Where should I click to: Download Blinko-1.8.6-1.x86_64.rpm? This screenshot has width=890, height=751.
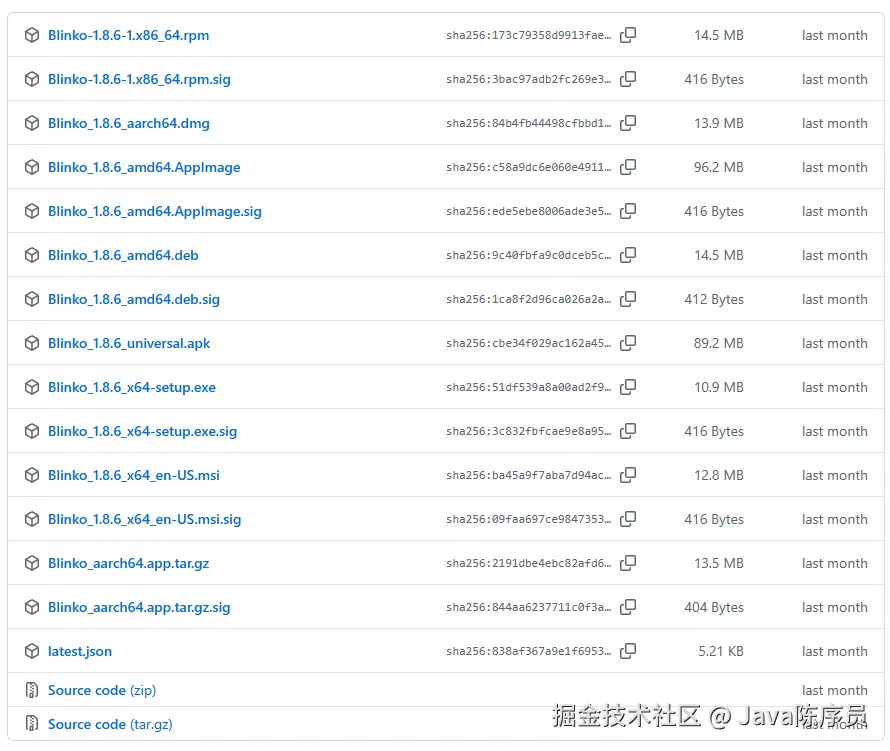(128, 35)
